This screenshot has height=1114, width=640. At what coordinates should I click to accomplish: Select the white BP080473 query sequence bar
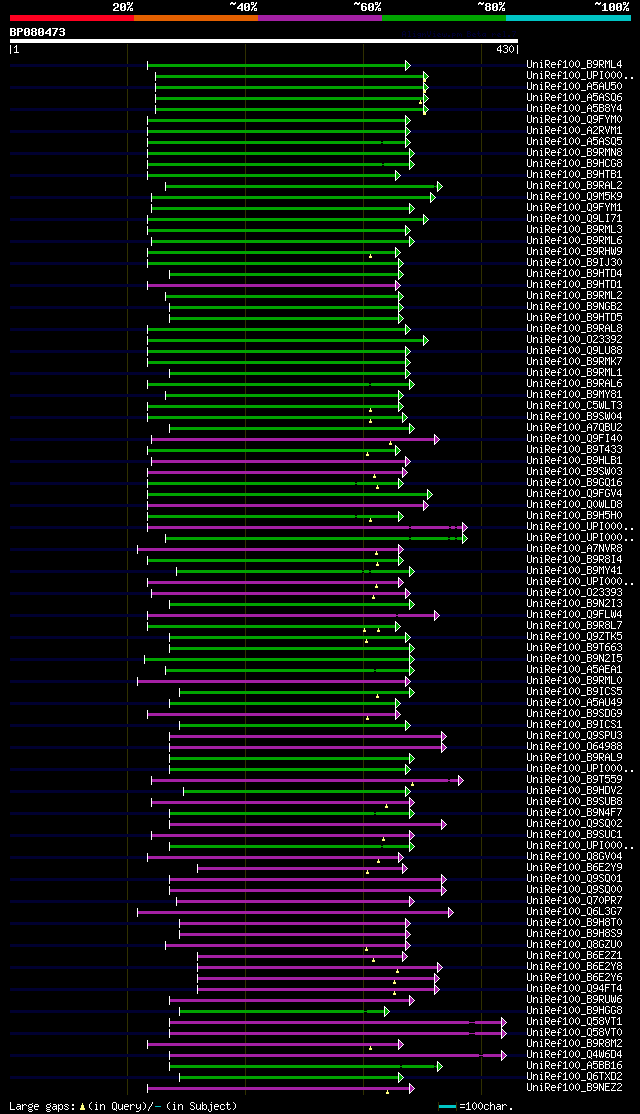pyautogui.click(x=264, y=41)
